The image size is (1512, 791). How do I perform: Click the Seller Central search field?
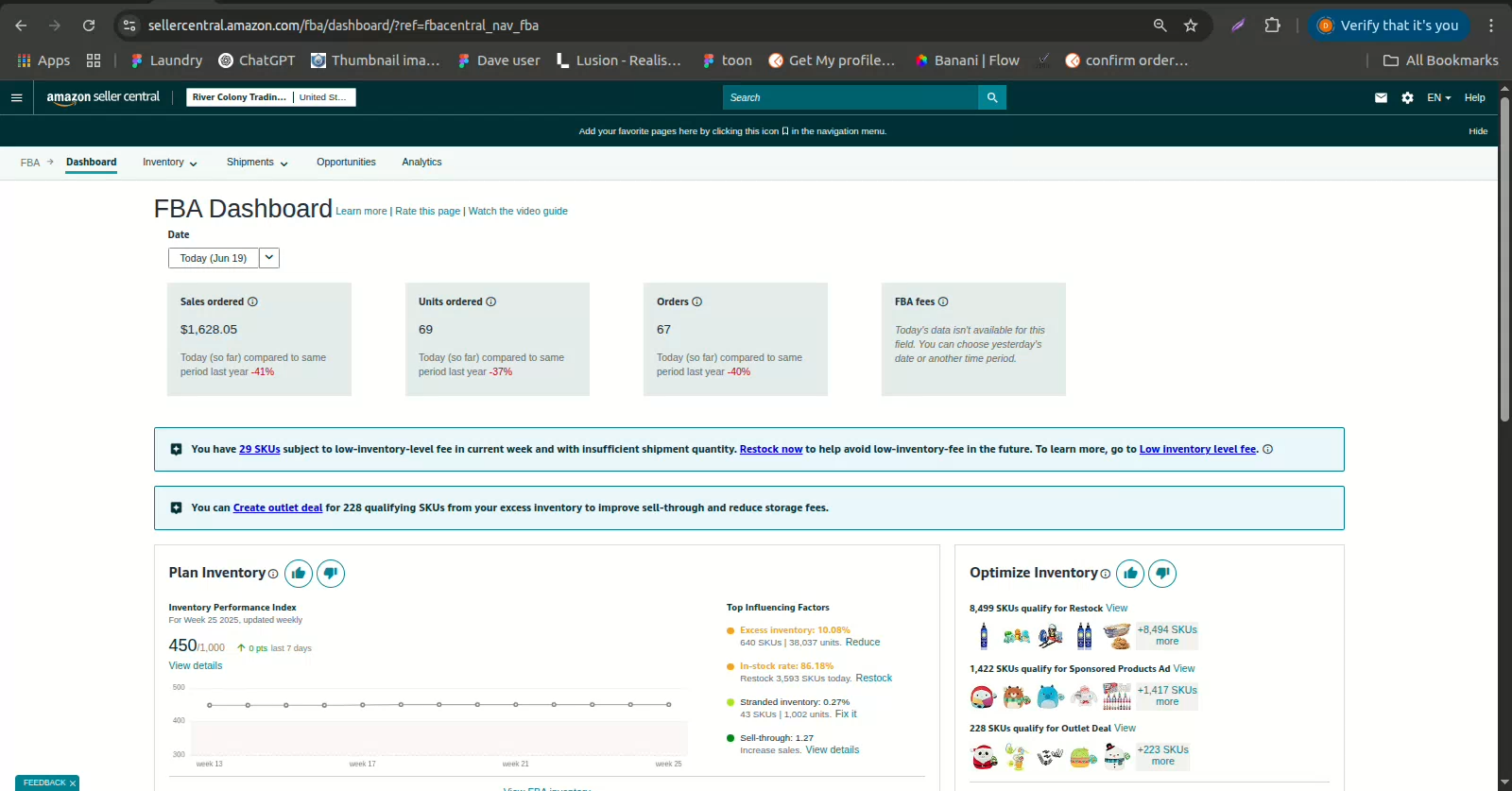[850, 97]
